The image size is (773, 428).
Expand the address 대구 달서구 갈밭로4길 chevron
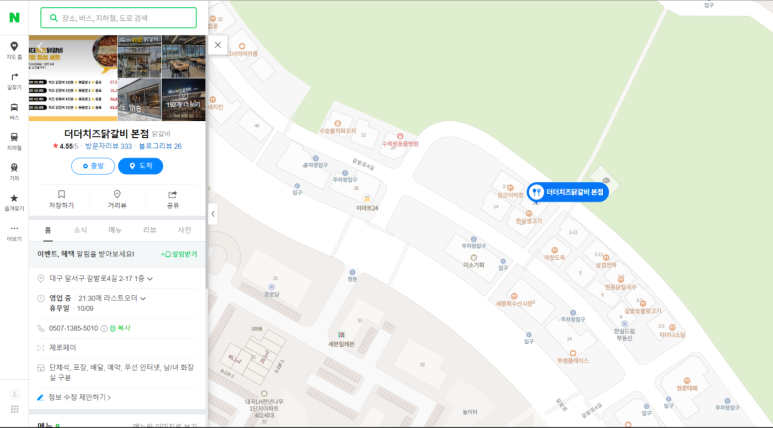[x=150, y=279]
